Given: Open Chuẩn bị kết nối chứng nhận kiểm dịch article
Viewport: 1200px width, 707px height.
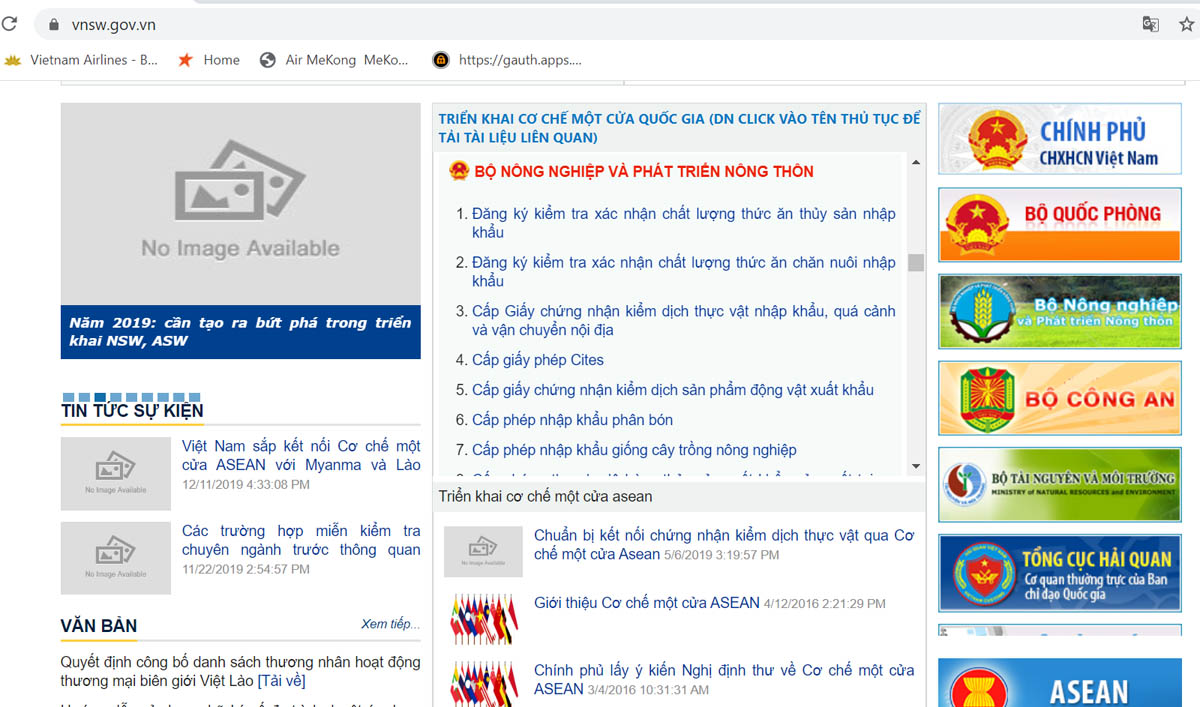Looking at the screenshot, I should pos(724,545).
